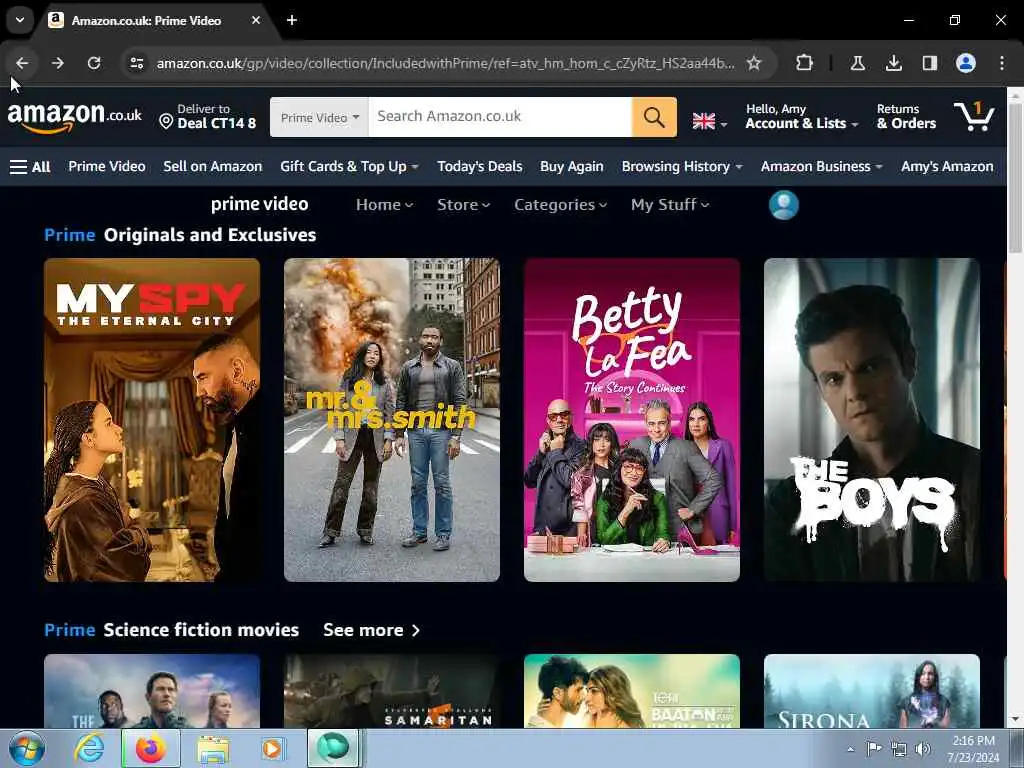The image size is (1024, 768).
Task: Open the All hamburger menu
Action: 30,167
